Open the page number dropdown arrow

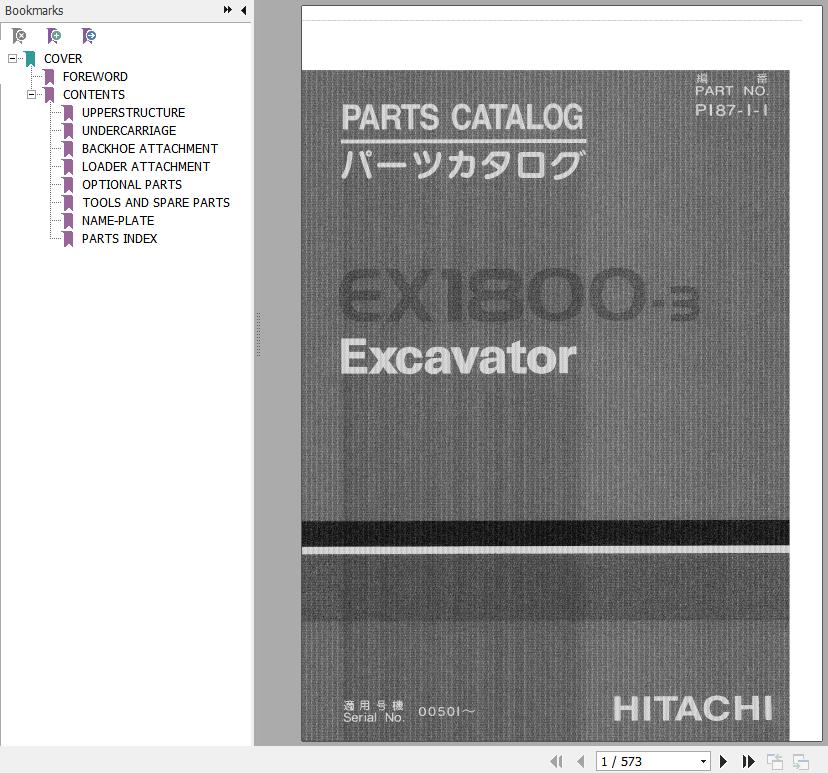[x=703, y=761]
